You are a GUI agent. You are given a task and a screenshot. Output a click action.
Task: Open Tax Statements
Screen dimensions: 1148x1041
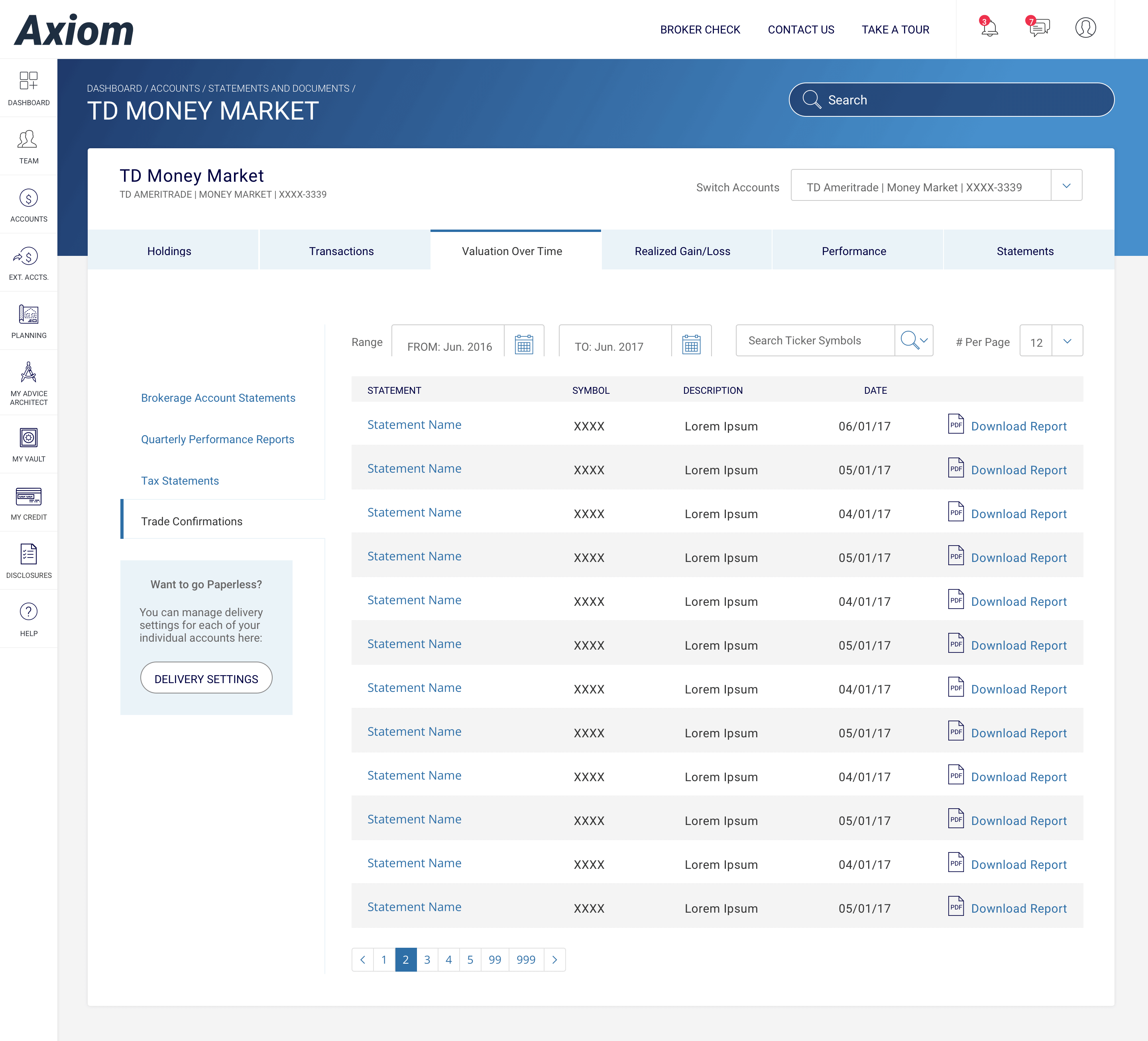[x=180, y=481]
